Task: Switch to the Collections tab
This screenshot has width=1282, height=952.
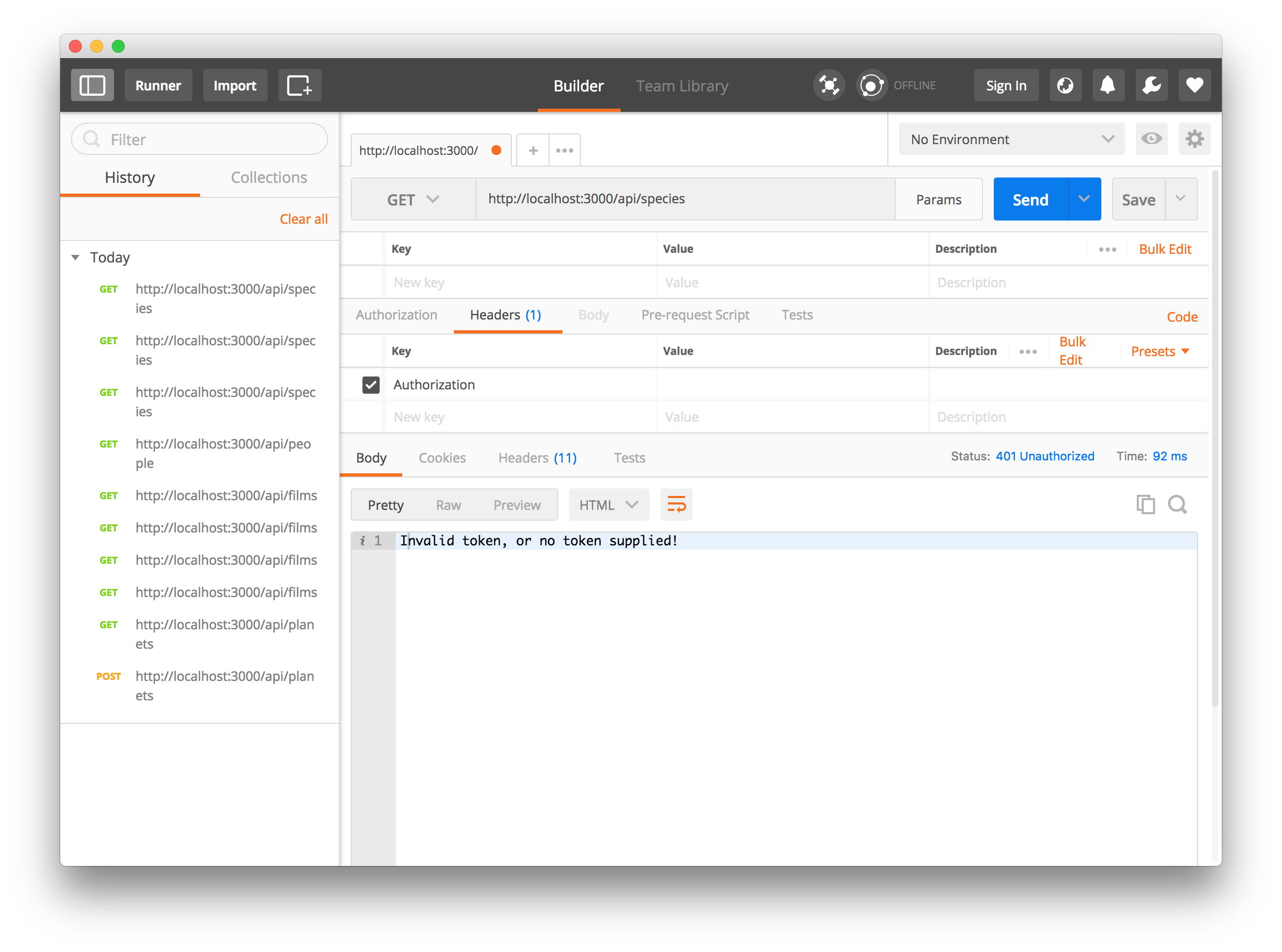Action: 268,177
